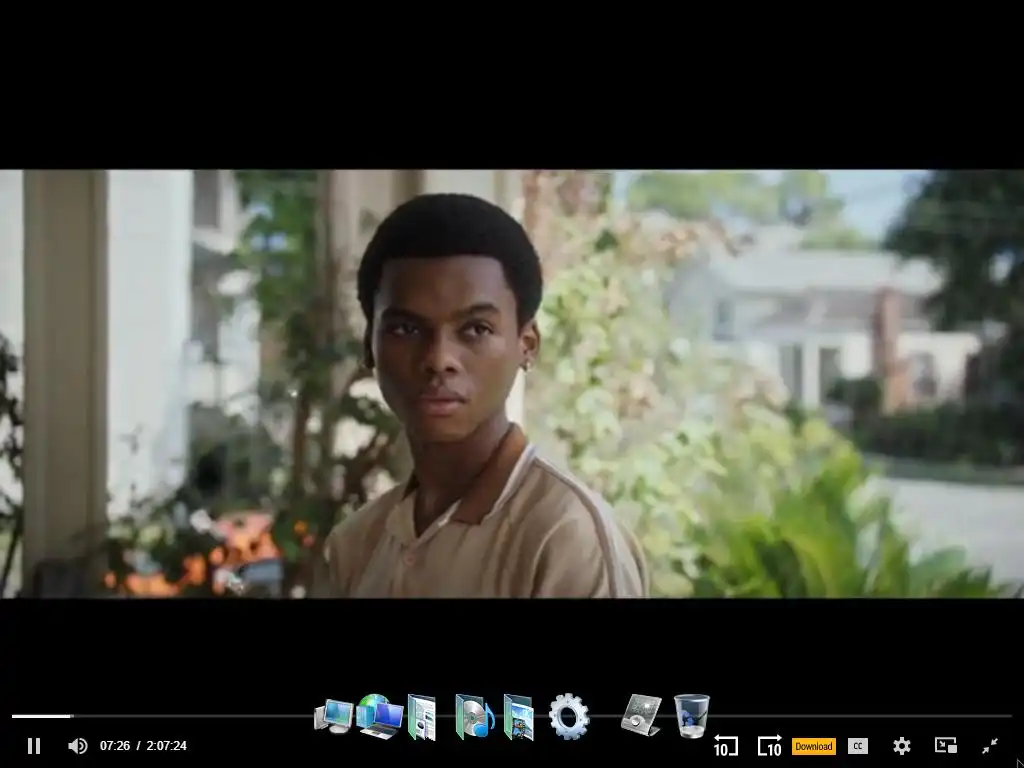1024x768 pixels.
Task: Open the Network dock icon with globe
Action: (379, 716)
